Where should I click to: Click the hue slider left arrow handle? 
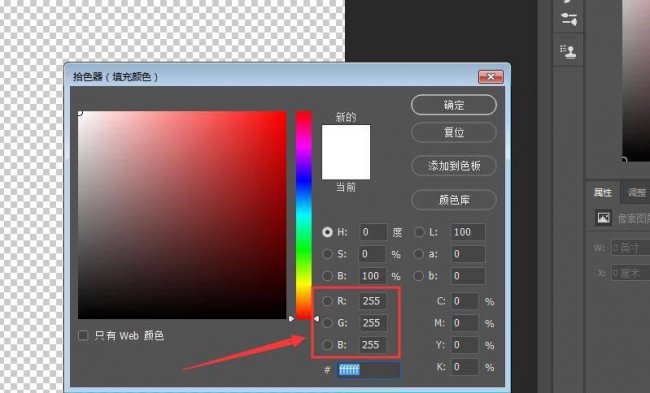(291, 318)
